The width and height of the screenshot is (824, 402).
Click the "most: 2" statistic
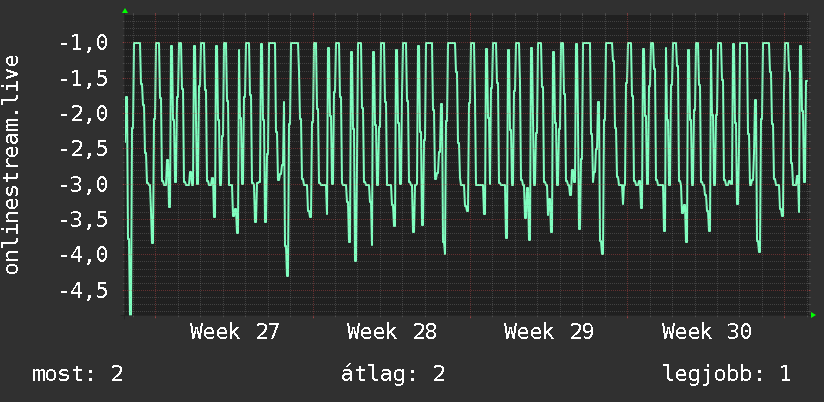coord(78,374)
